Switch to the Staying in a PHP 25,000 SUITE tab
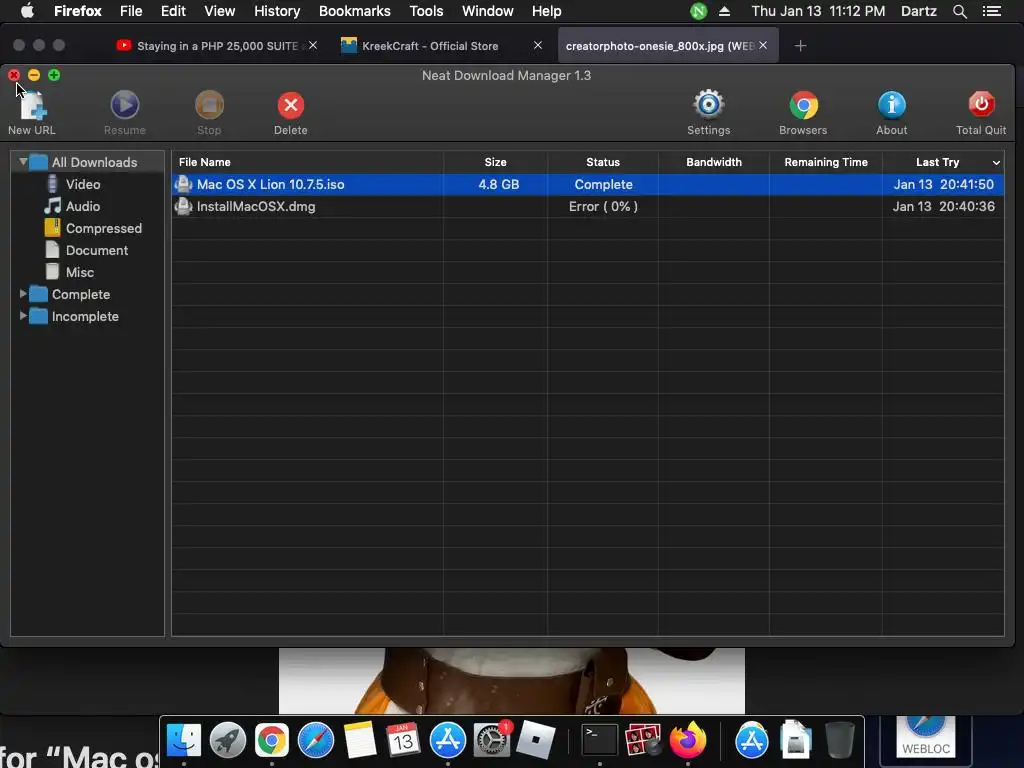The height and width of the screenshot is (768, 1024). [x=216, y=46]
